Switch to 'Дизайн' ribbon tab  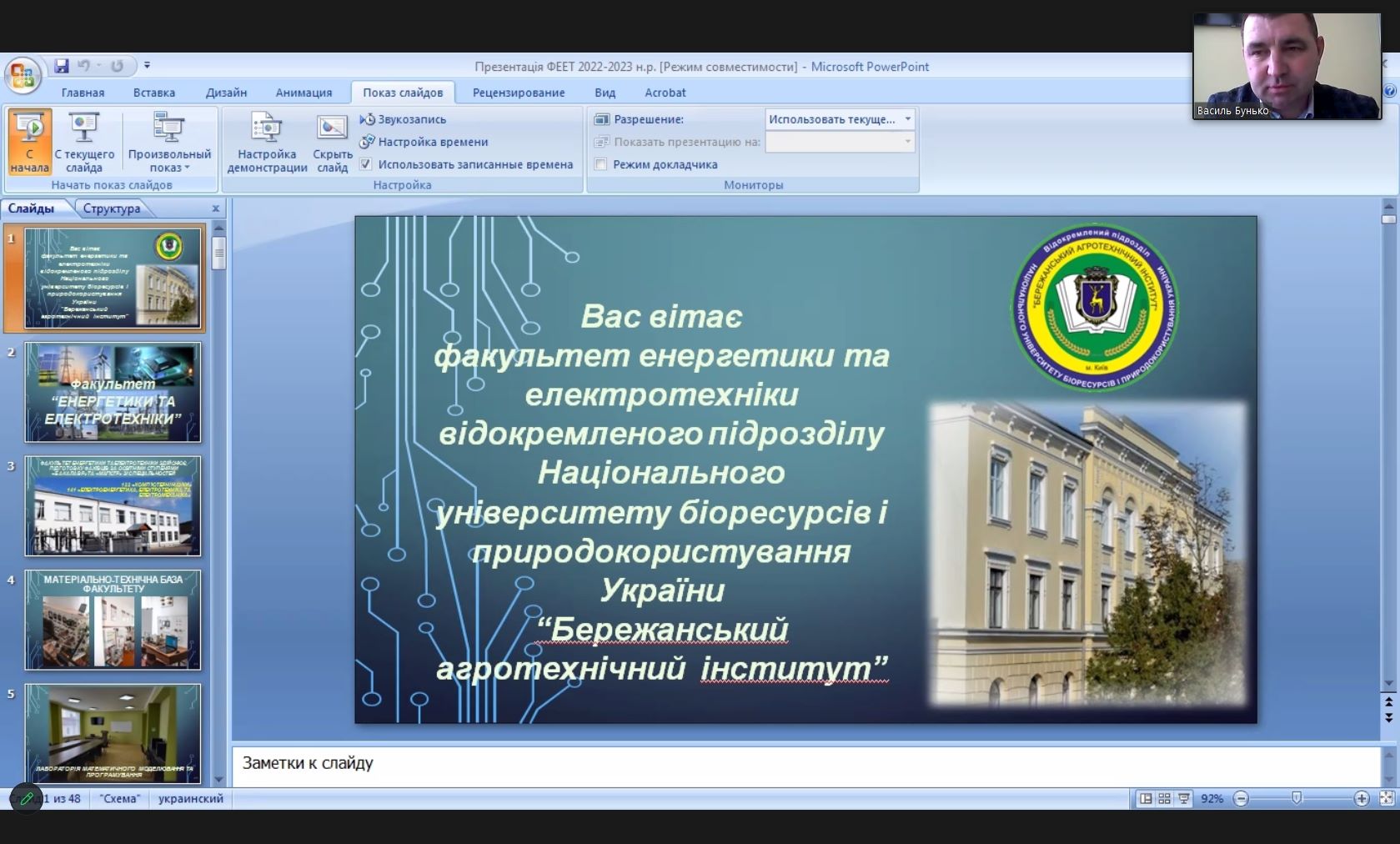point(227,93)
